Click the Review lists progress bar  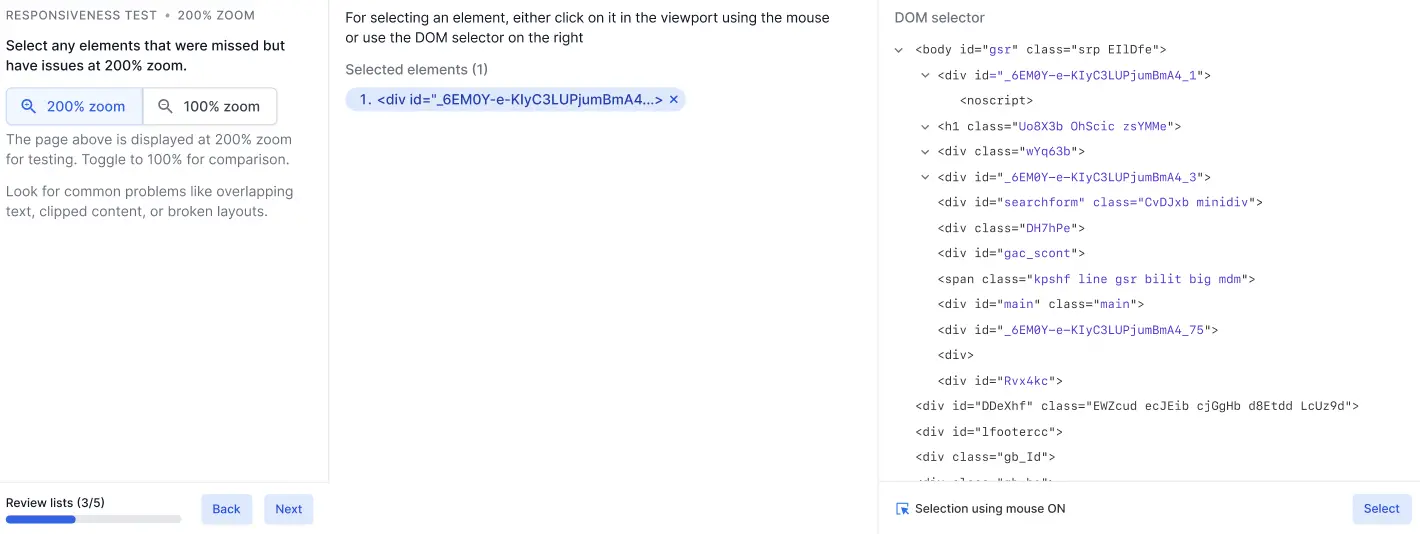(93, 519)
